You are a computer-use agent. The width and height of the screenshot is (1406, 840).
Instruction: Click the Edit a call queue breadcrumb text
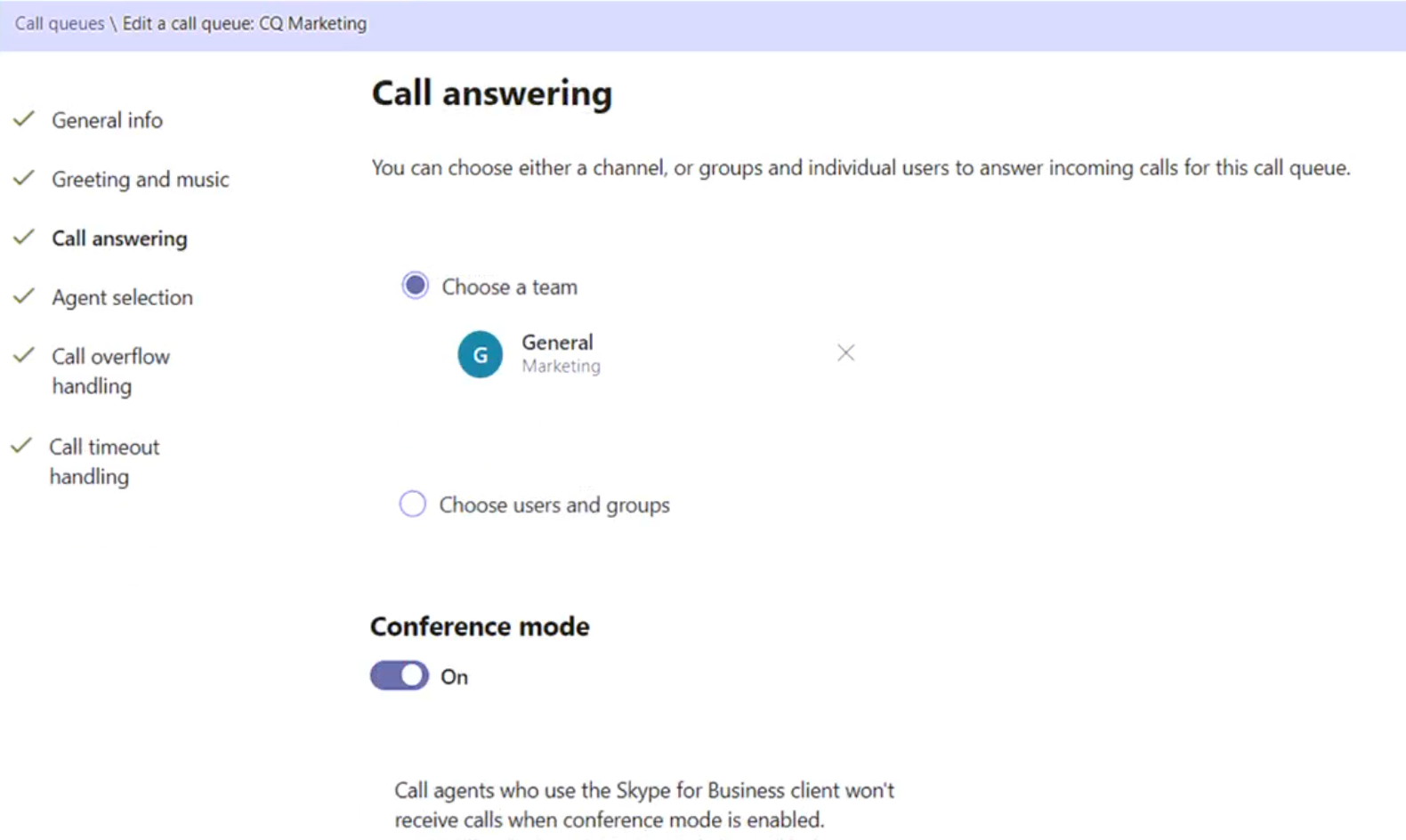(x=244, y=23)
